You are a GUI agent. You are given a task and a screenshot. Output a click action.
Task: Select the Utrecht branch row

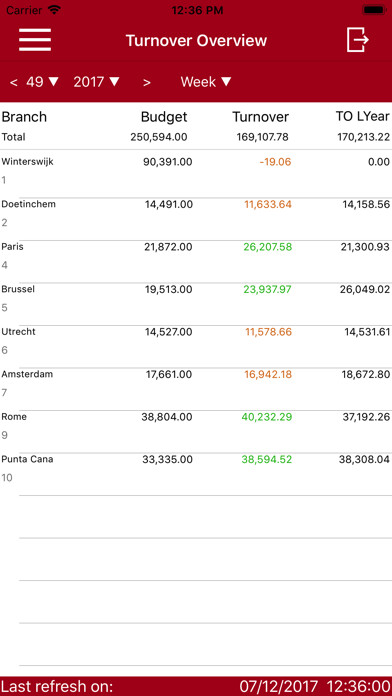[196, 341]
